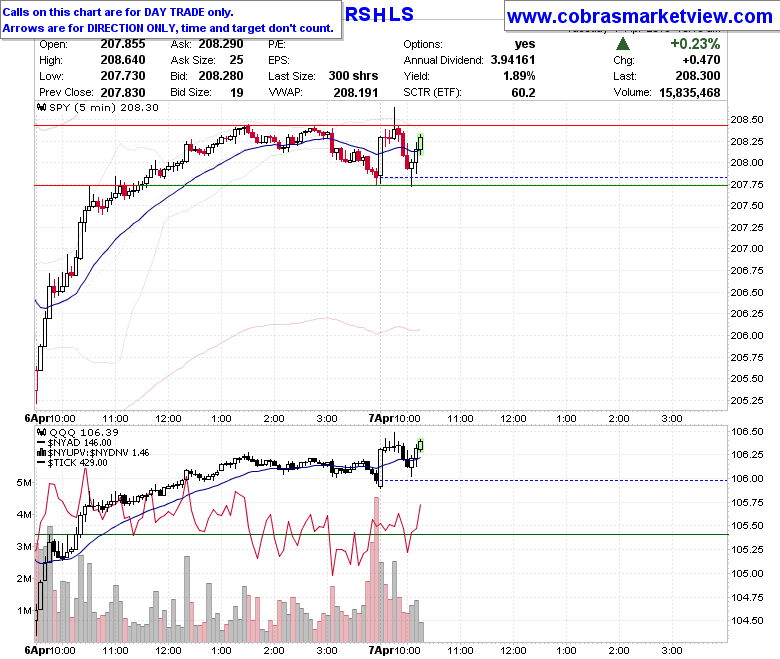Click candlestick icon beside QQQ 106.39 legend

click(42, 433)
